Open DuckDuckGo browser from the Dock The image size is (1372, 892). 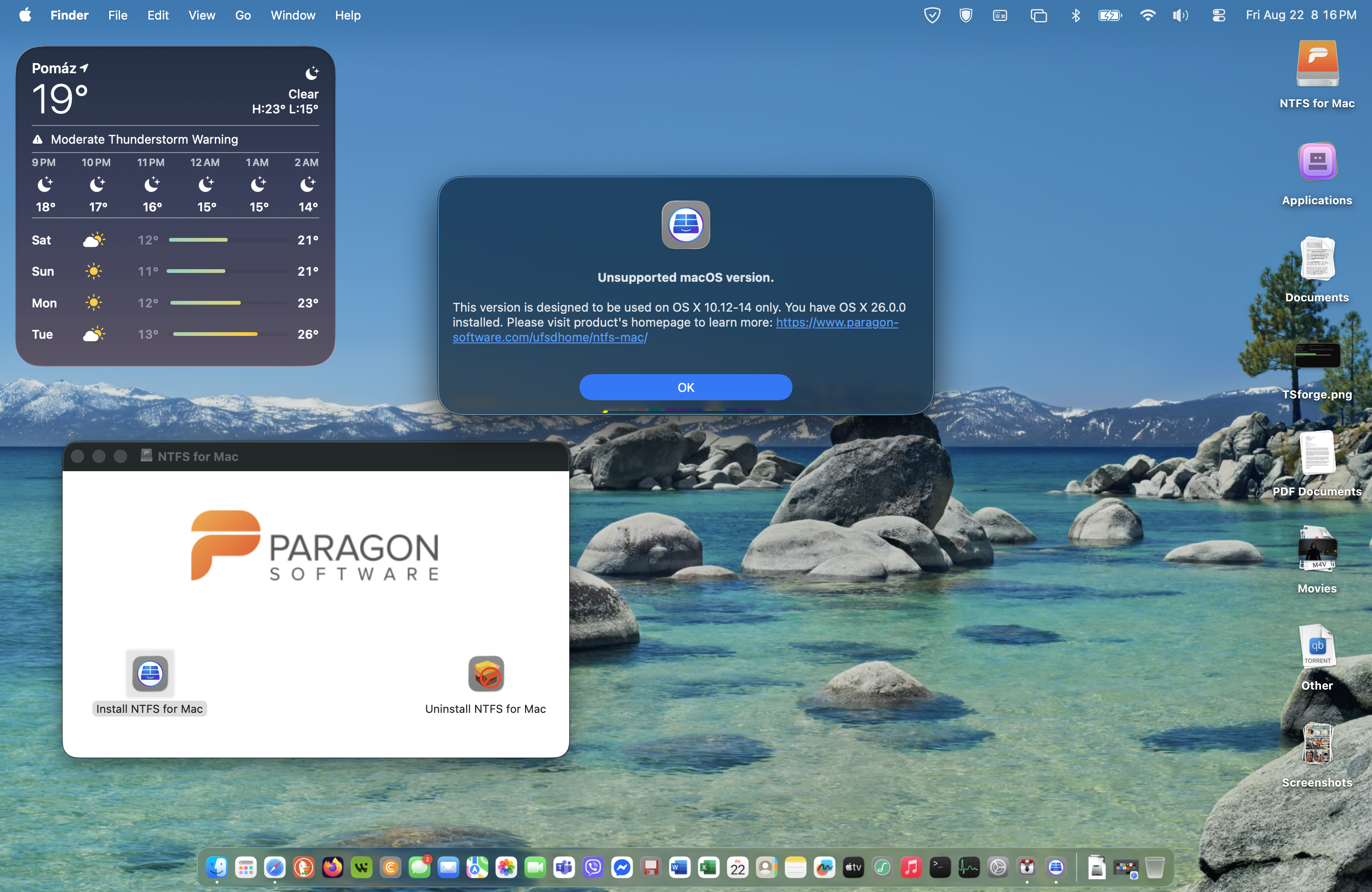click(304, 867)
